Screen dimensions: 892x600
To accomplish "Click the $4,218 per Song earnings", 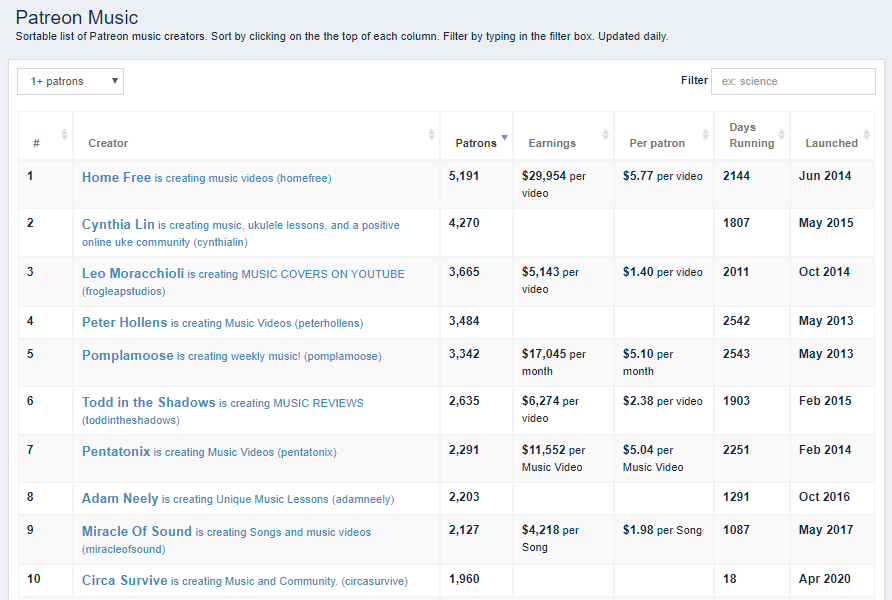I will (550, 539).
